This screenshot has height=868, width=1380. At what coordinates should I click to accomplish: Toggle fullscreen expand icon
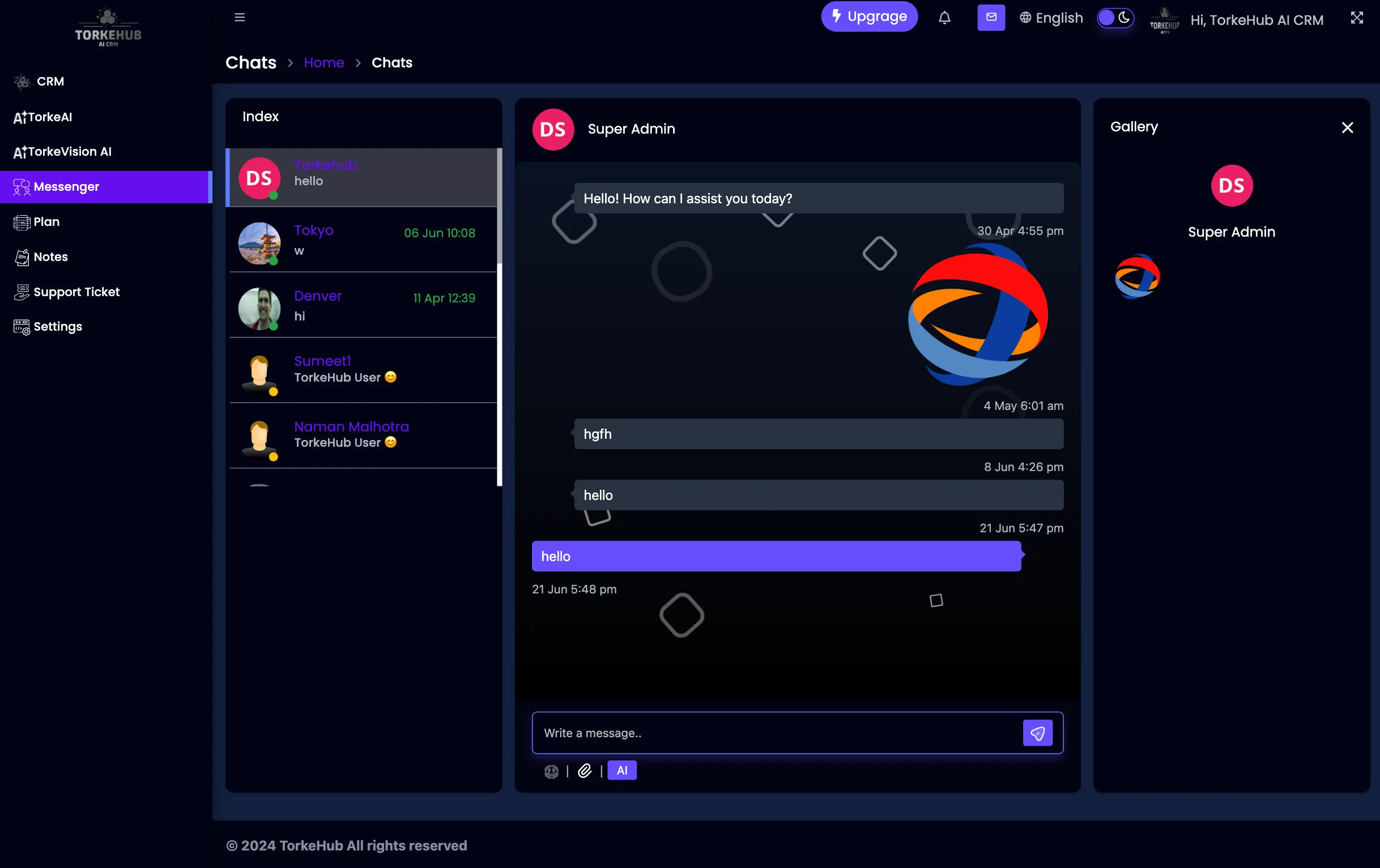click(1357, 17)
